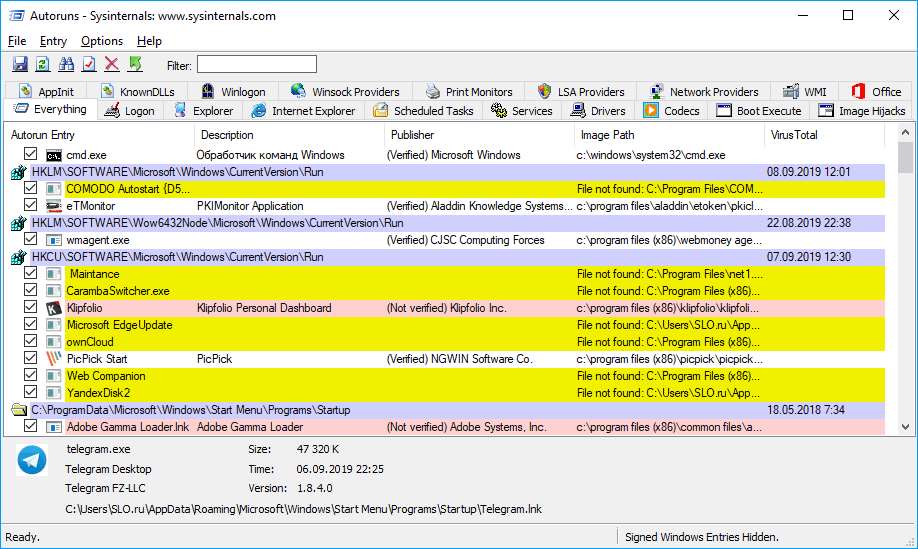The image size is (918, 549).
Task: Switch to the Boot Execute tab
Action: (759, 111)
